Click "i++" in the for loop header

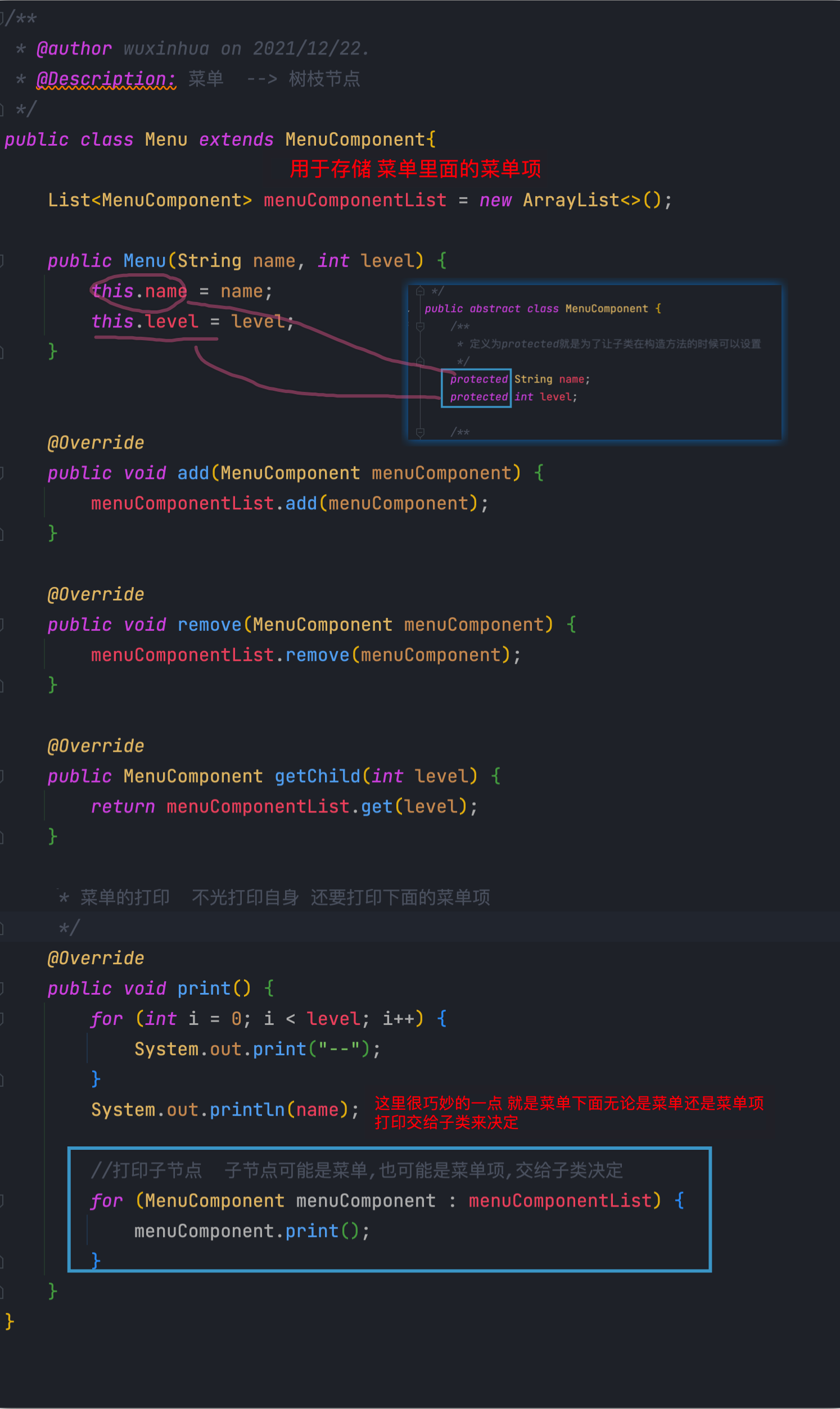pyautogui.click(x=398, y=1019)
